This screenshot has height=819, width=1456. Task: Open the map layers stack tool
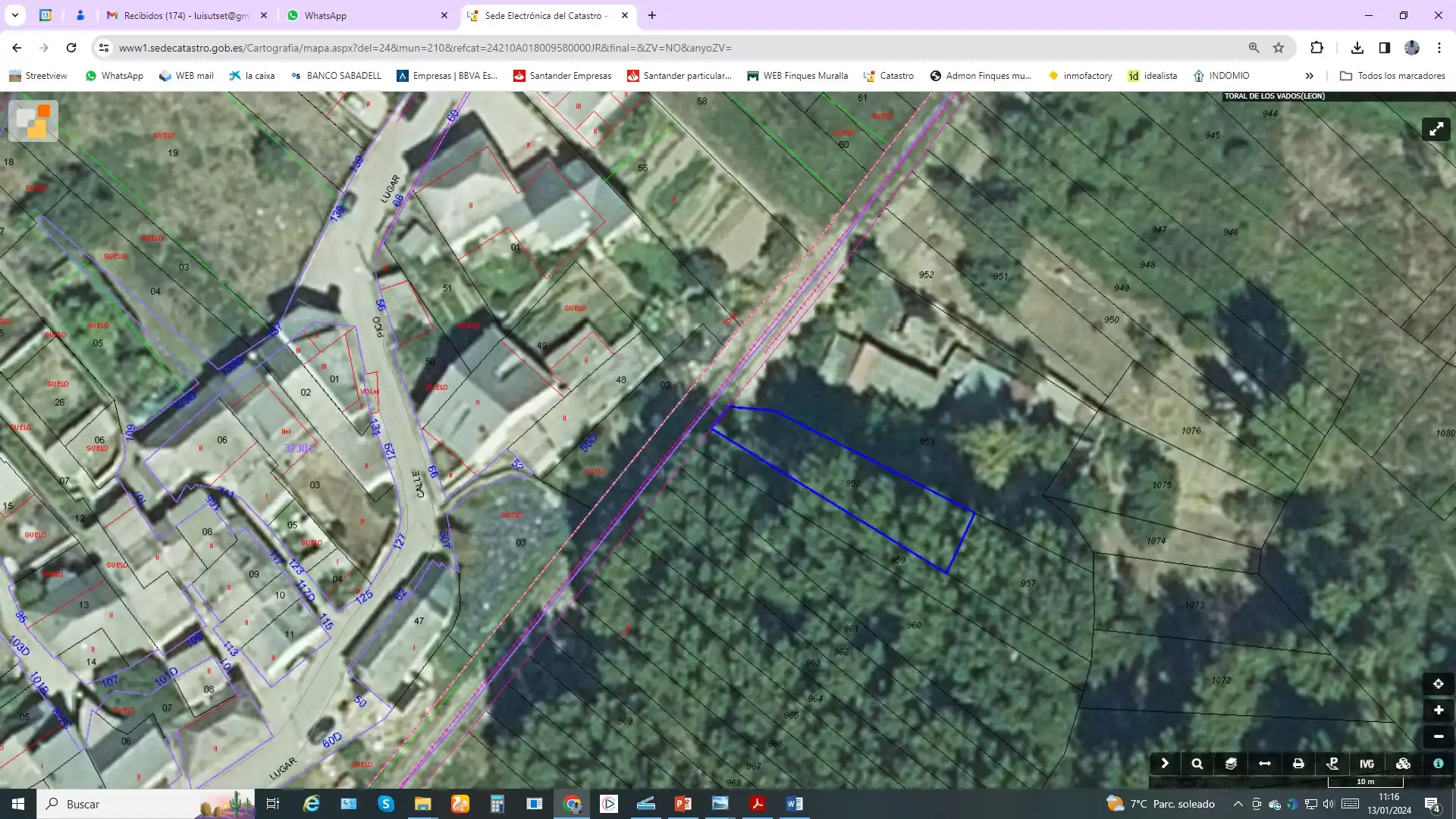[1231, 764]
